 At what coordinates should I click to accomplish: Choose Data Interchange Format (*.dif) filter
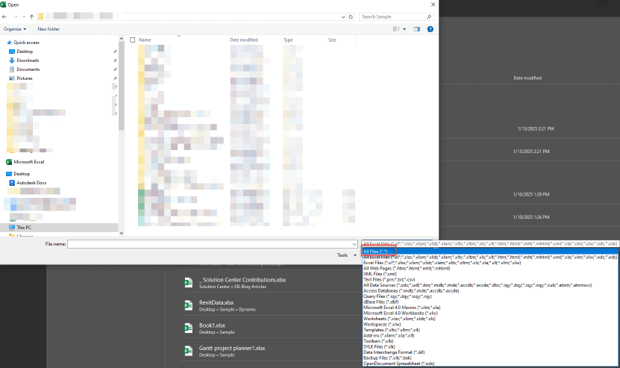[x=490, y=352]
